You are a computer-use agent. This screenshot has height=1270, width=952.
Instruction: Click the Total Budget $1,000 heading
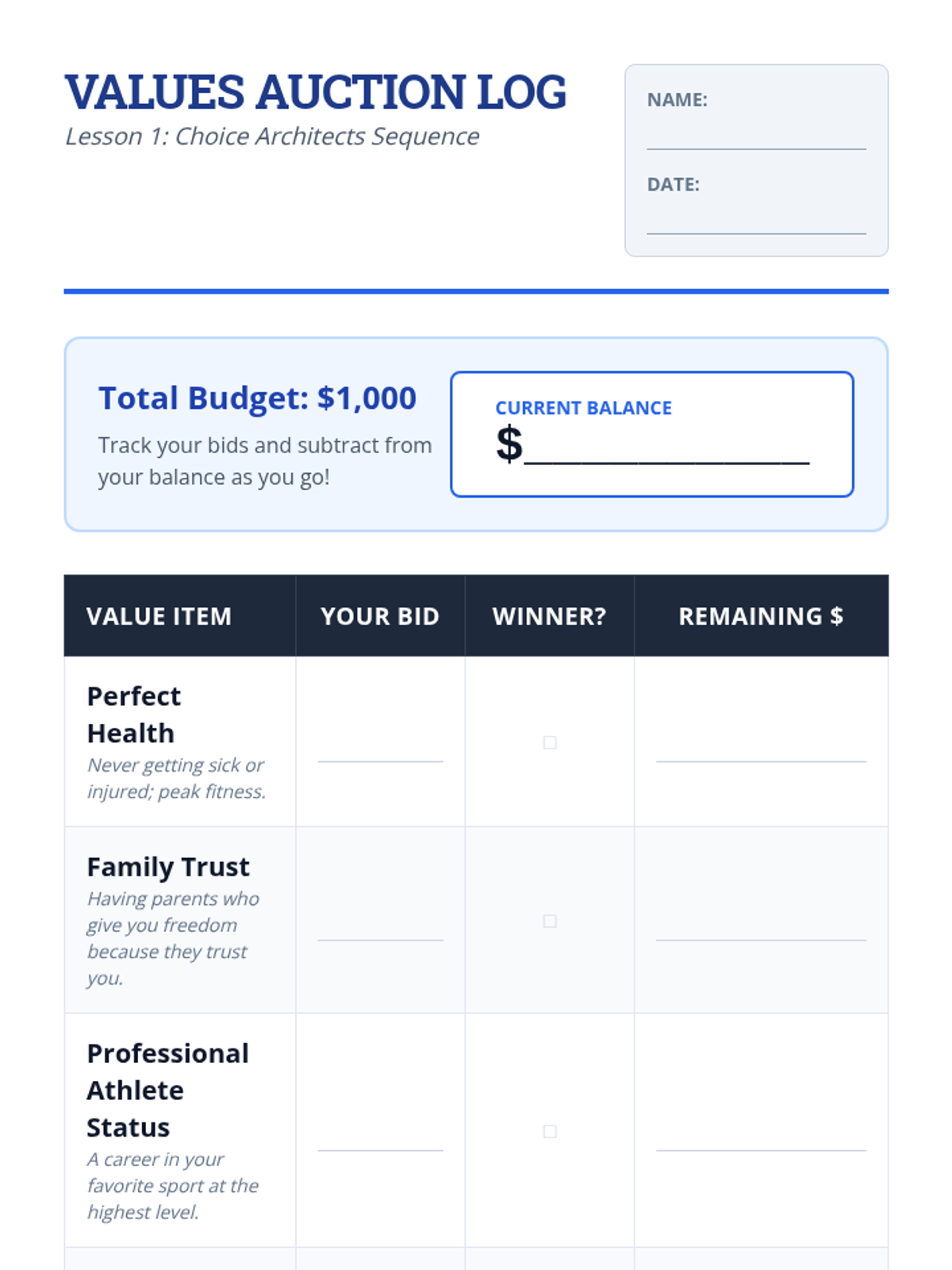pos(257,398)
